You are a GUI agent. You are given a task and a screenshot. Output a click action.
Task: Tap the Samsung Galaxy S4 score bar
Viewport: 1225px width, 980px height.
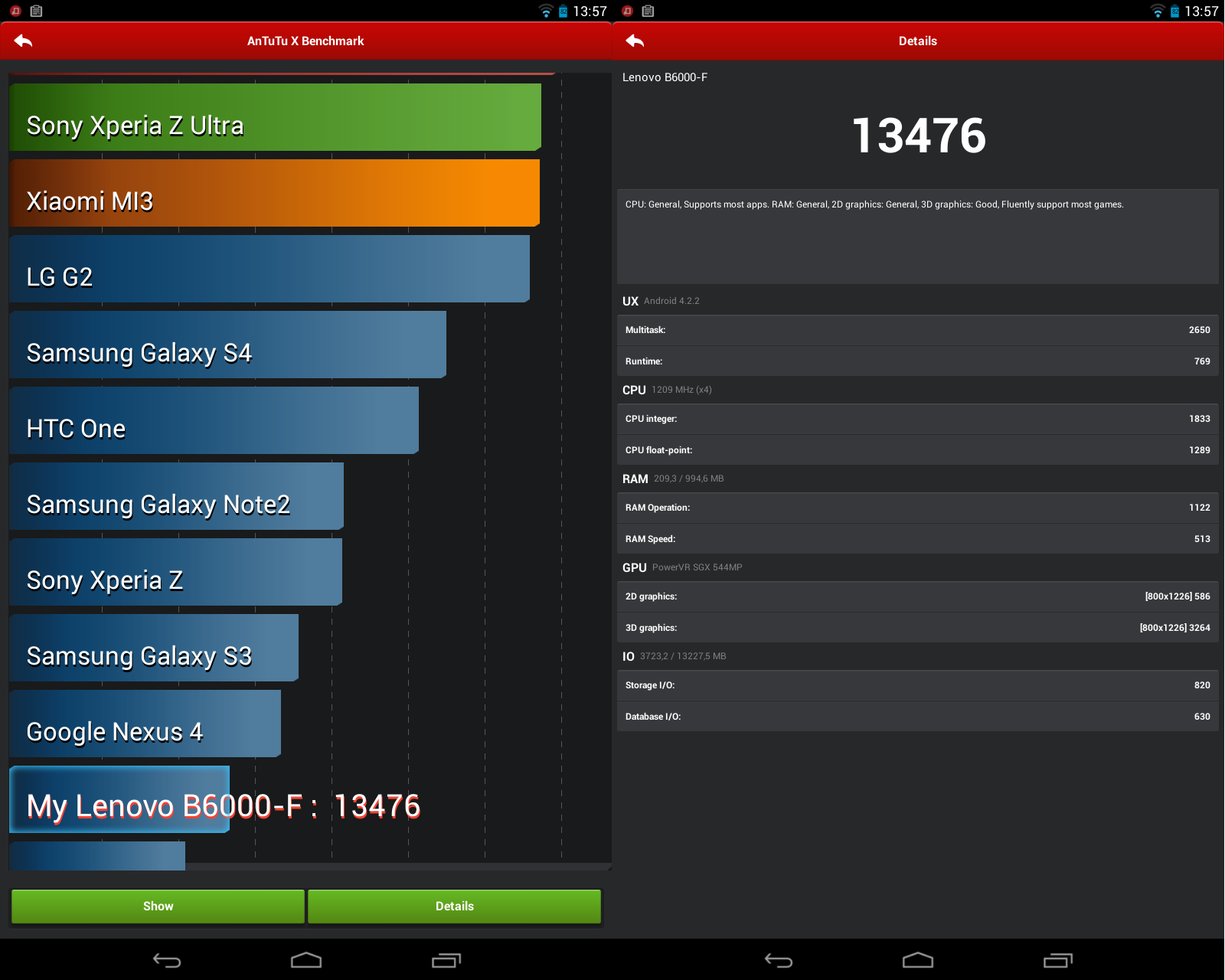pos(227,345)
